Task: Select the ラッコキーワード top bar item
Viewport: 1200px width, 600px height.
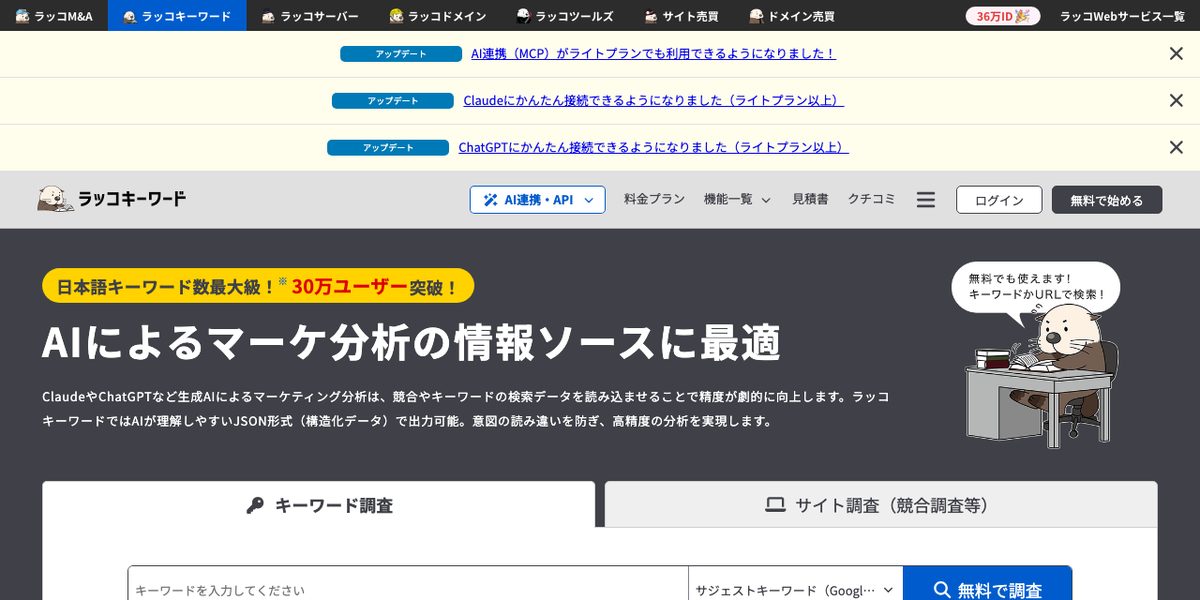Action: click(177, 16)
